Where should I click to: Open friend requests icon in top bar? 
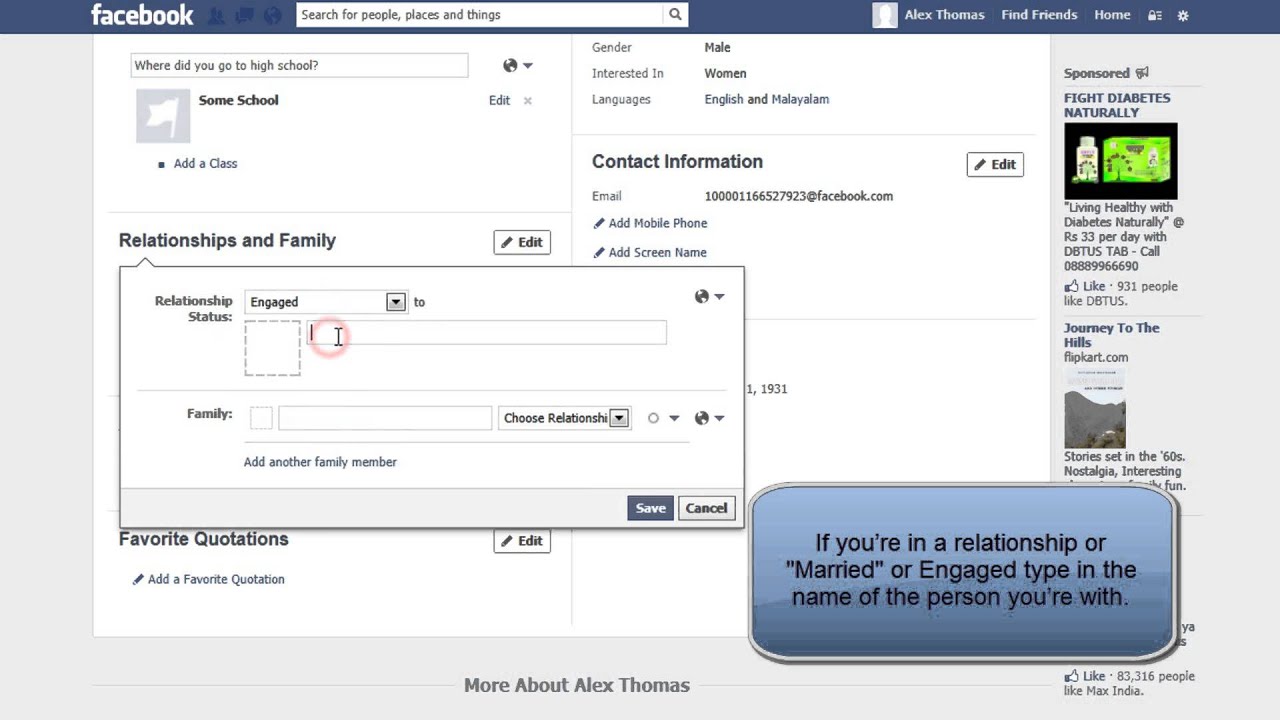click(x=216, y=15)
